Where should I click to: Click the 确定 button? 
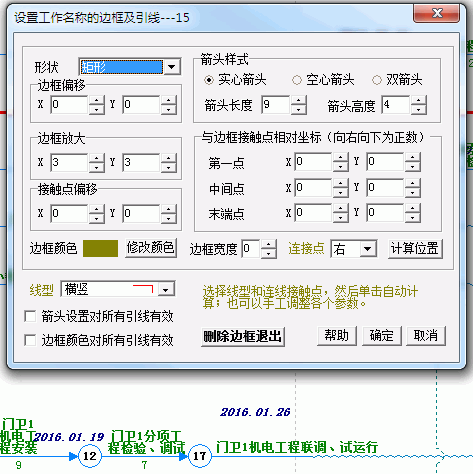tap(382, 336)
